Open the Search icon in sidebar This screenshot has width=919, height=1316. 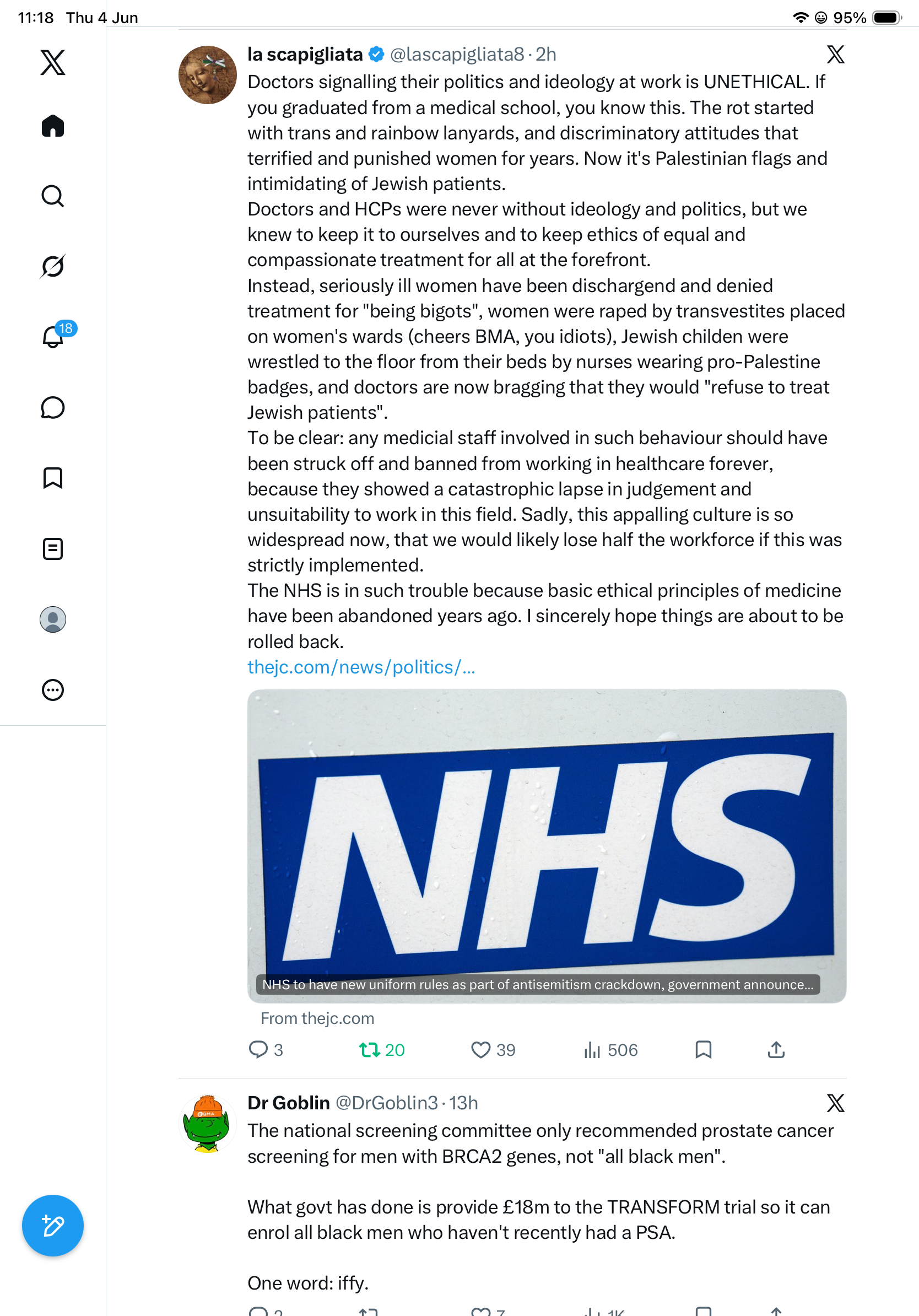coord(53,196)
